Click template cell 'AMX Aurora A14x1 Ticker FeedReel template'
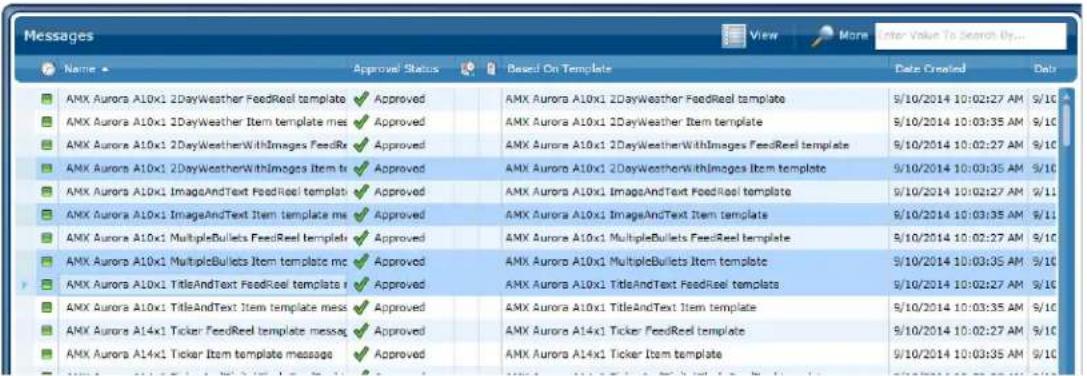Screen dimensions: 1087x376 tap(625, 331)
